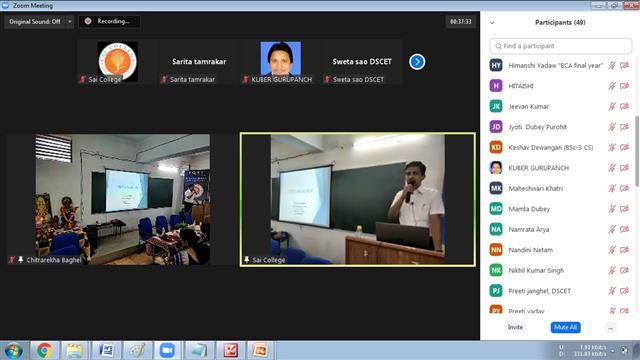Click the video icon for Namrata Arya
Screen dimensions: 640x360
624,229
